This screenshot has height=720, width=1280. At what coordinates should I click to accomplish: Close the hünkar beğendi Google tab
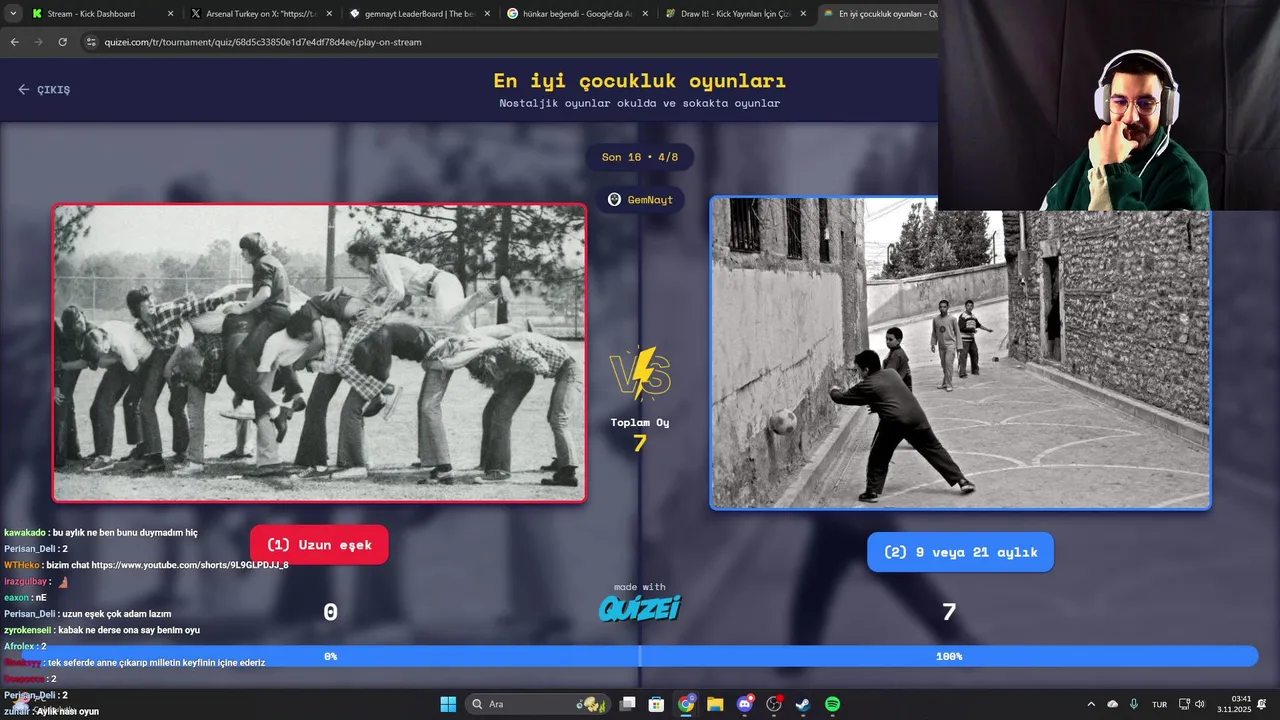[x=645, y=14]
